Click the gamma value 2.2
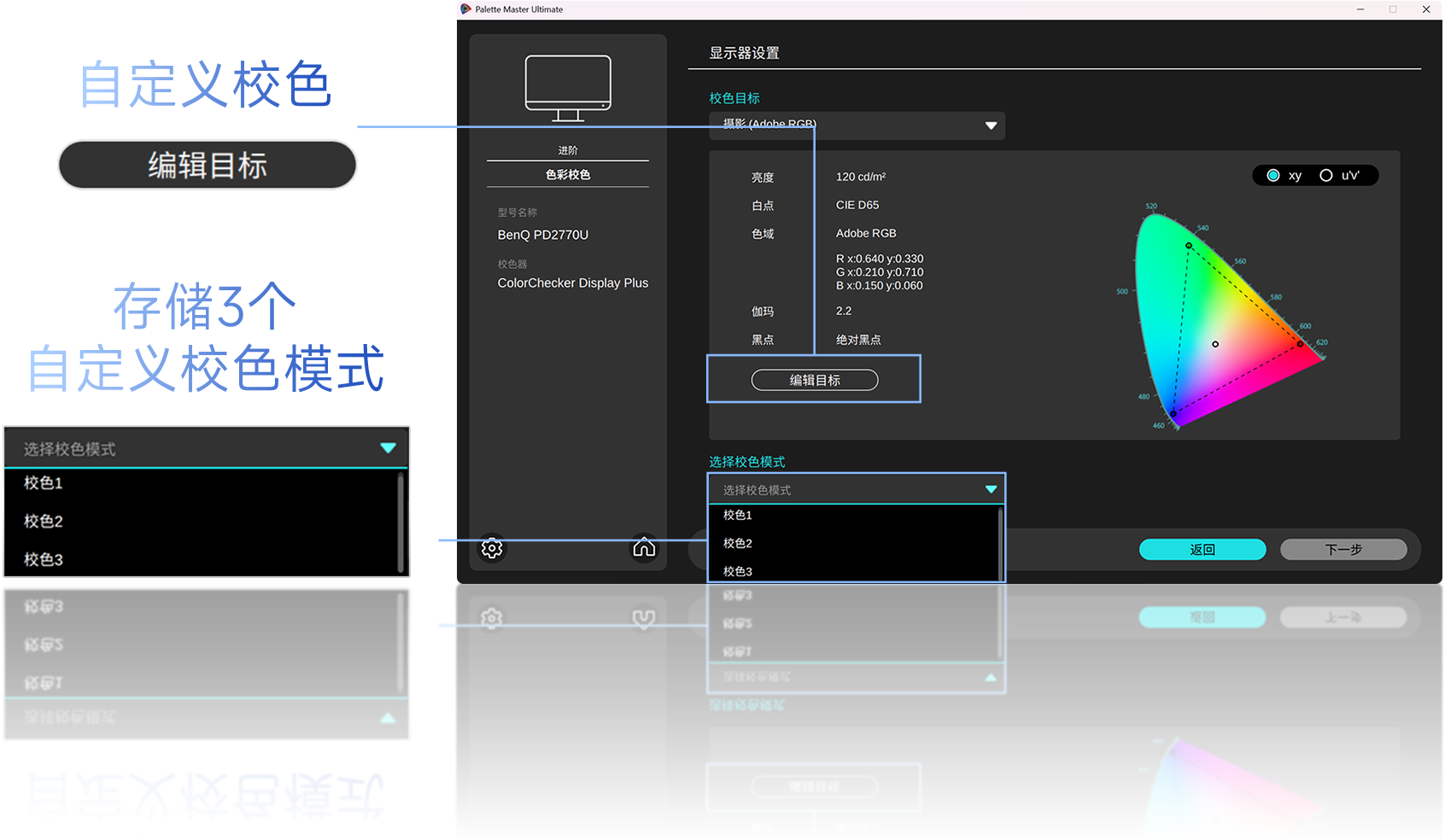This screenshot has width=1445, height=840. 844,311
